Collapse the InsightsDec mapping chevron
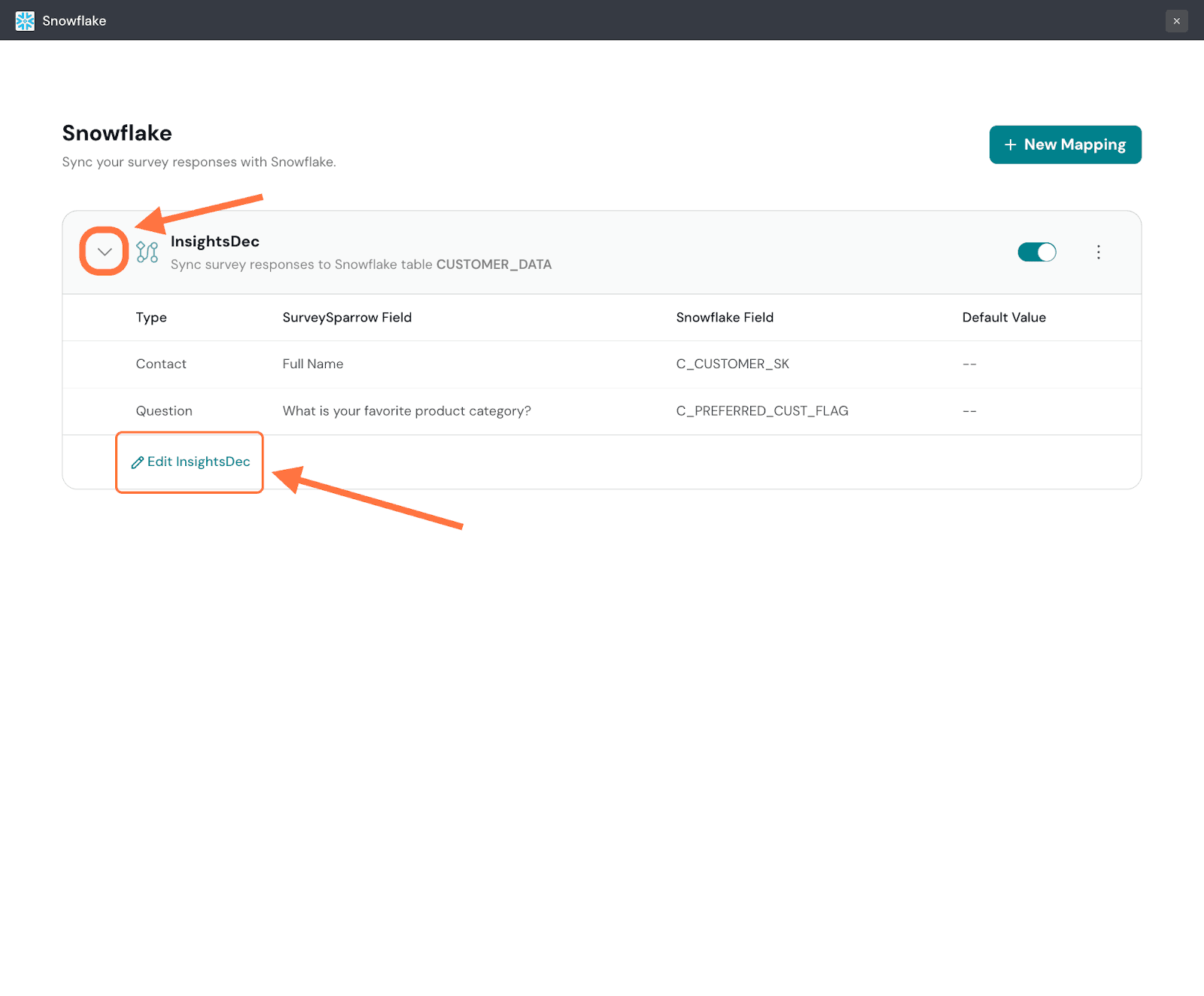The height and width of the screenshot is (996, 1204). pyautogui.click(x=105, y=251)
